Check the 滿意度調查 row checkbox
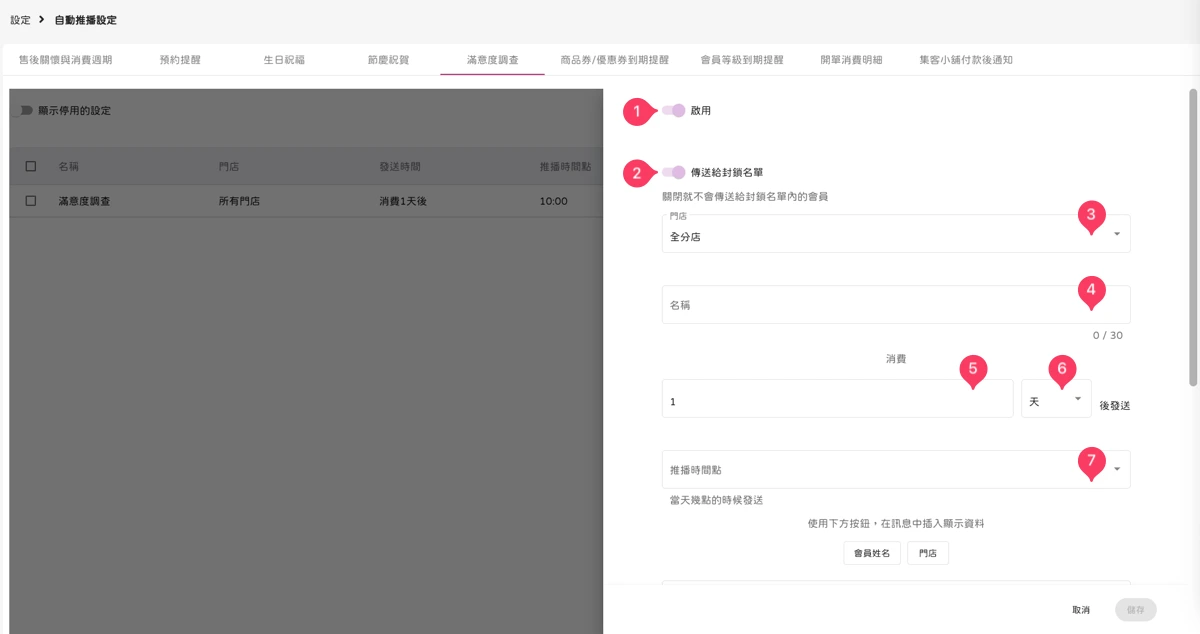 (x=31, y=201)
